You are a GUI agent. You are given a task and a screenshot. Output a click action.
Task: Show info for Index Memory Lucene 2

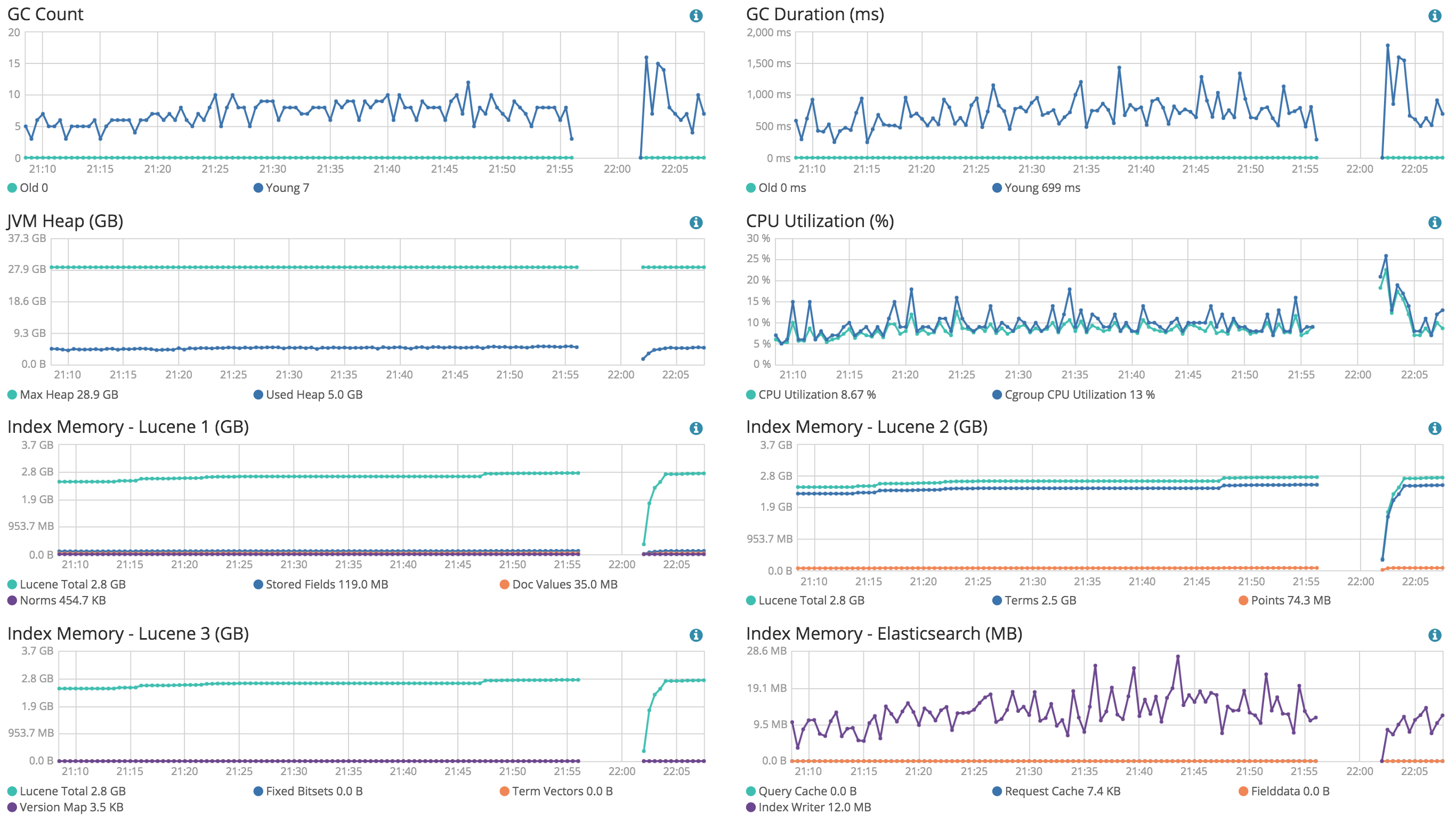click(1435, 429)
